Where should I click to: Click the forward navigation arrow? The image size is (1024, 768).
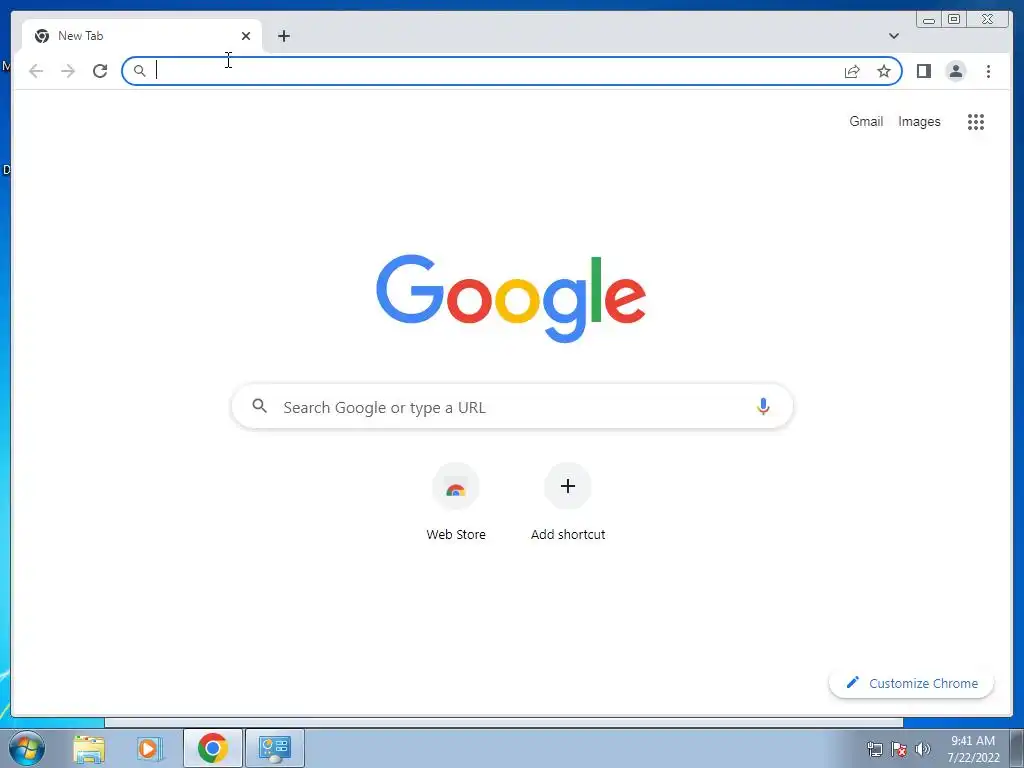coord(68,71)
